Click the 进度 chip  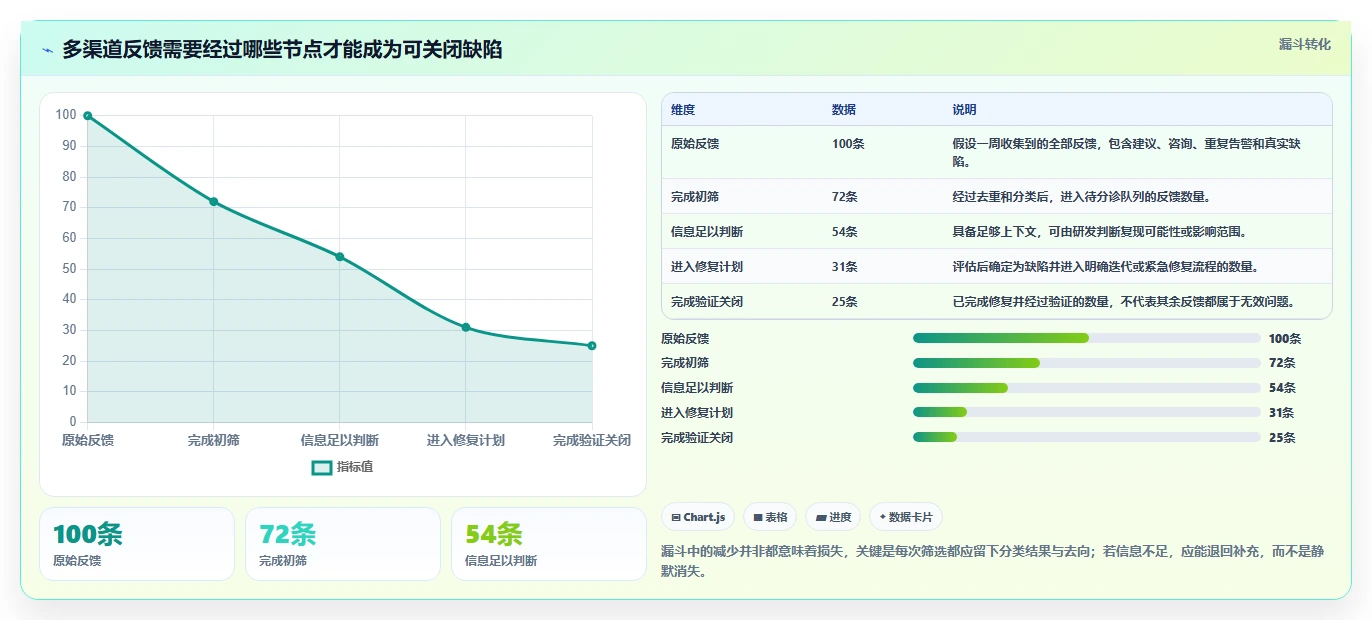click(833, 517)
